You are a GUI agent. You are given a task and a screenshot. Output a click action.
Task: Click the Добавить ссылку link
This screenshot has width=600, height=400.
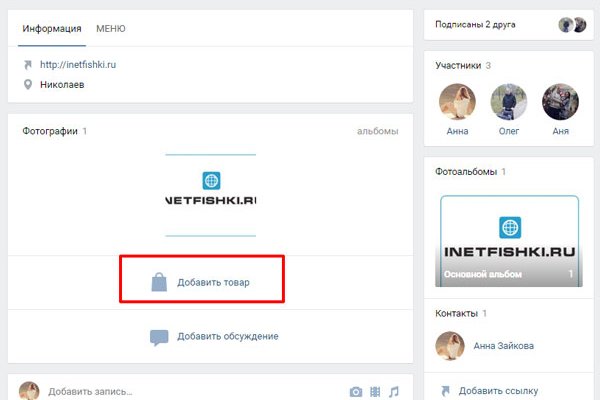coord(502,390)
